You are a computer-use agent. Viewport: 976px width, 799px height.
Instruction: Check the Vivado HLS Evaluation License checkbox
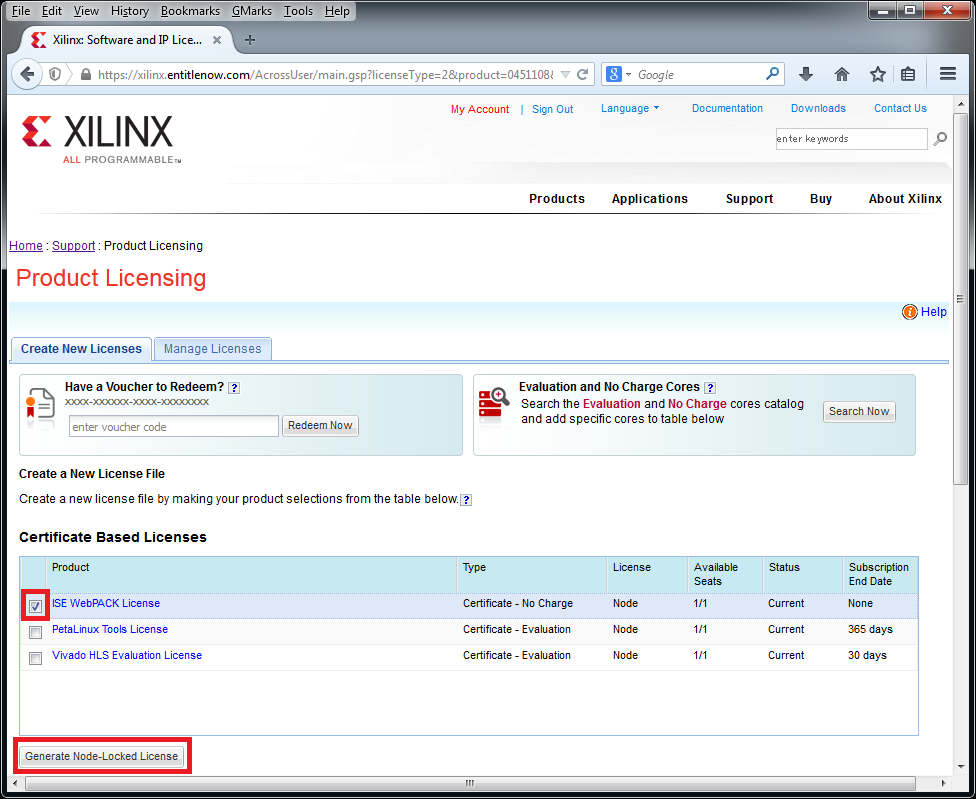coord(35,658)
